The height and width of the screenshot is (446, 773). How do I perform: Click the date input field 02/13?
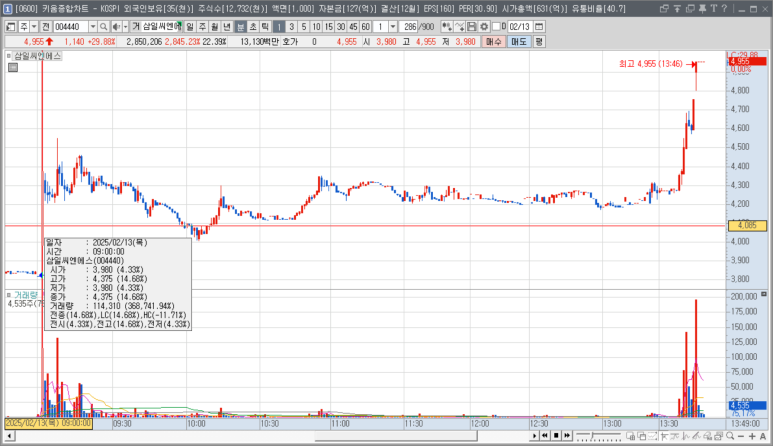pos(520,27)
